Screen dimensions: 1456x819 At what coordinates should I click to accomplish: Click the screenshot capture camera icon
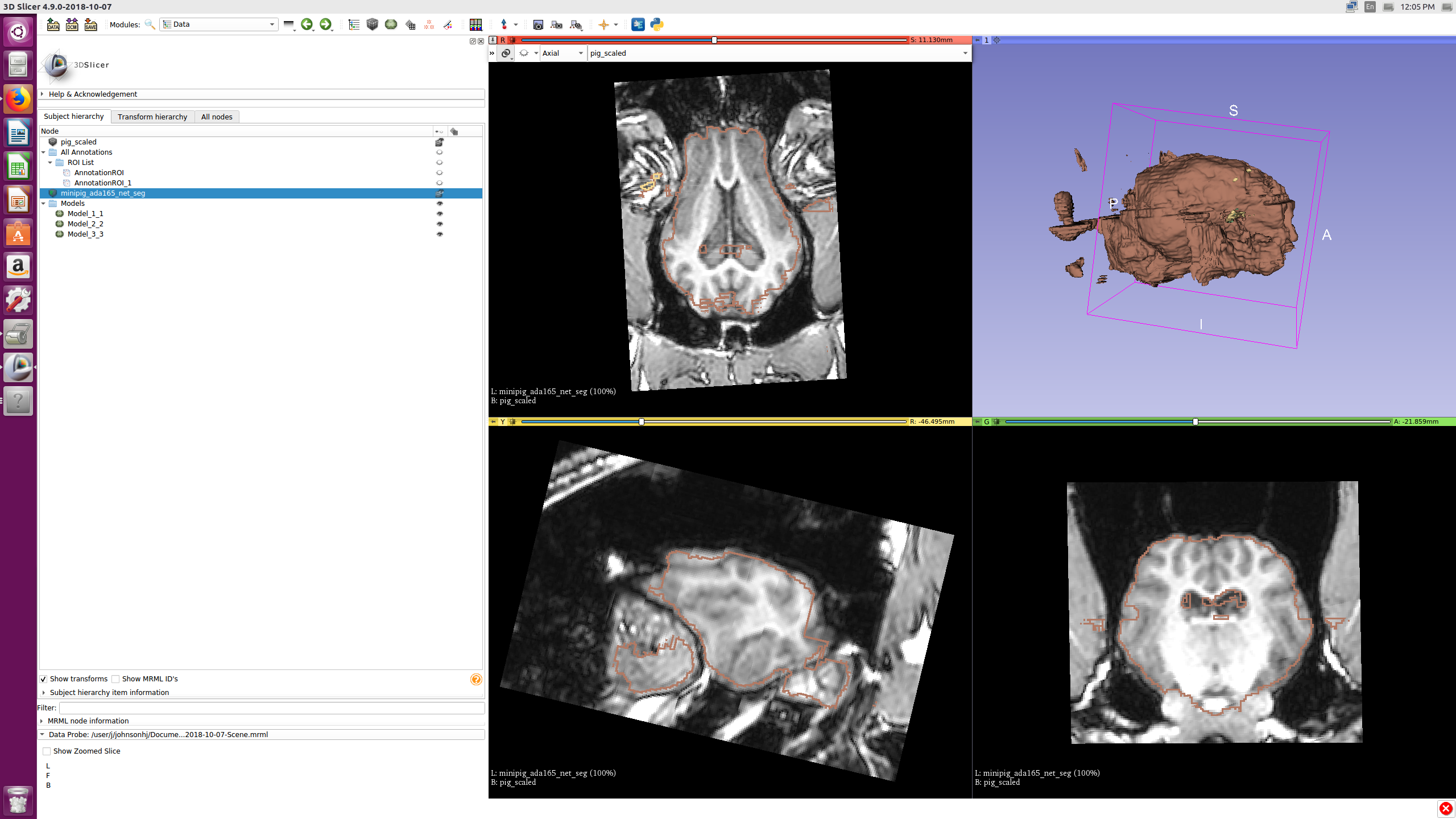coord(538,24)
